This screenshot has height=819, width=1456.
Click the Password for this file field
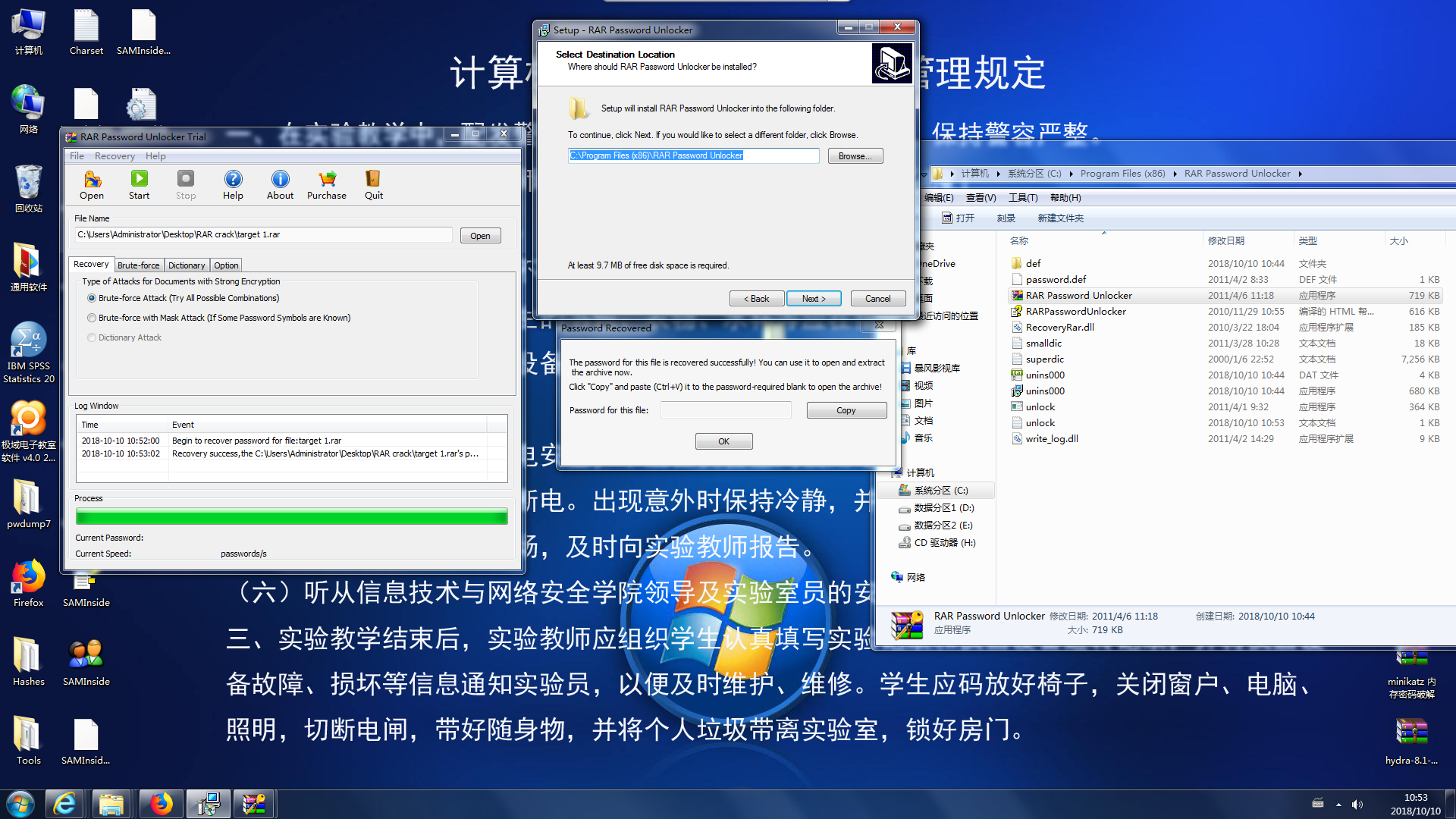(x=726, y=410)
